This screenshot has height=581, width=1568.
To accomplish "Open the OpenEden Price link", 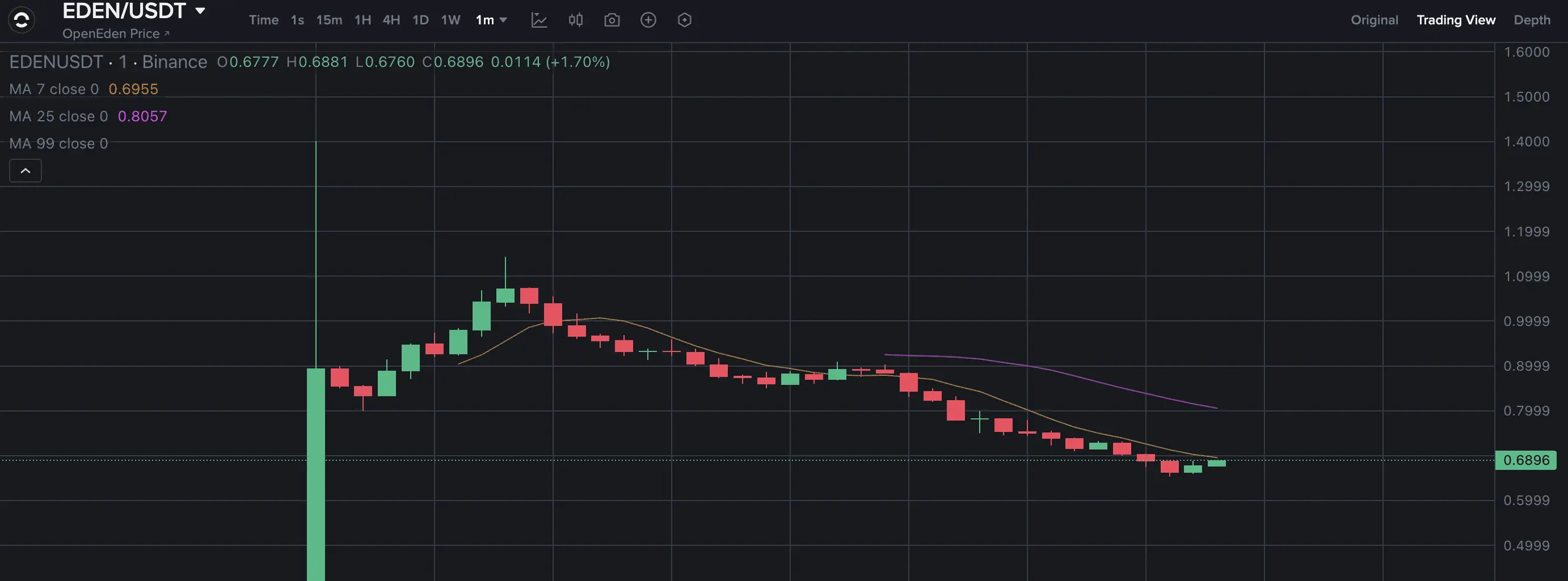I will tap(116, 33).
